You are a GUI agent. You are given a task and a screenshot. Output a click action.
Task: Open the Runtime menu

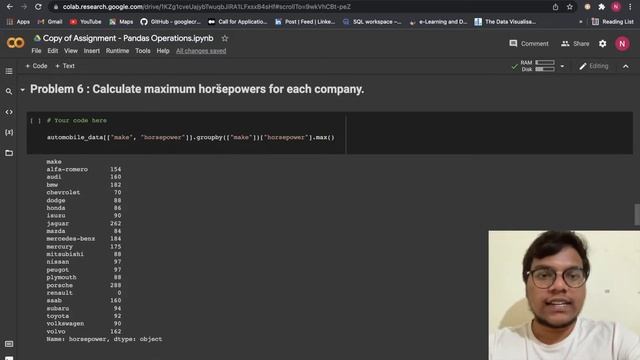(x=118, y=51)
